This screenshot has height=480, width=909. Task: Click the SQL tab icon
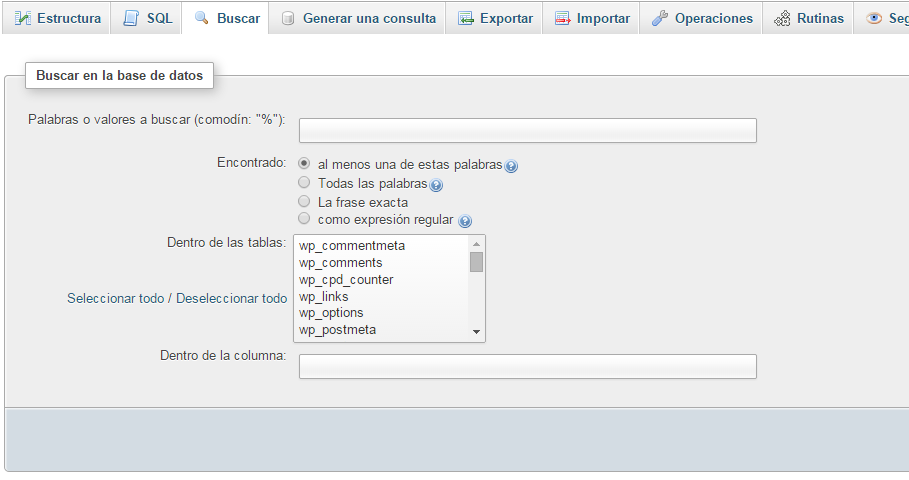131,18
